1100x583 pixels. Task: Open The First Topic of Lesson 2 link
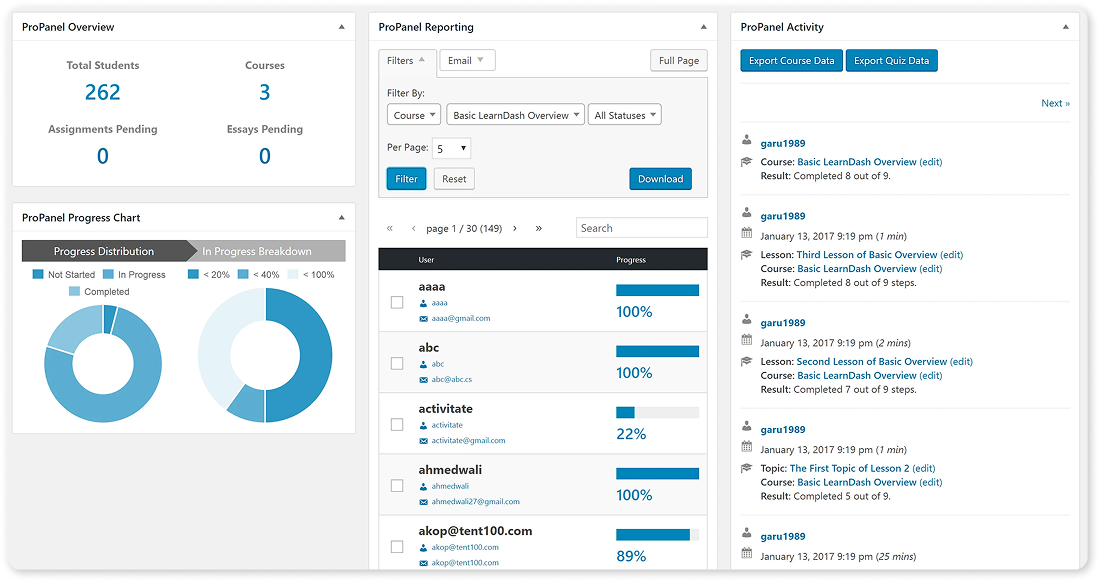coord(850,468)
